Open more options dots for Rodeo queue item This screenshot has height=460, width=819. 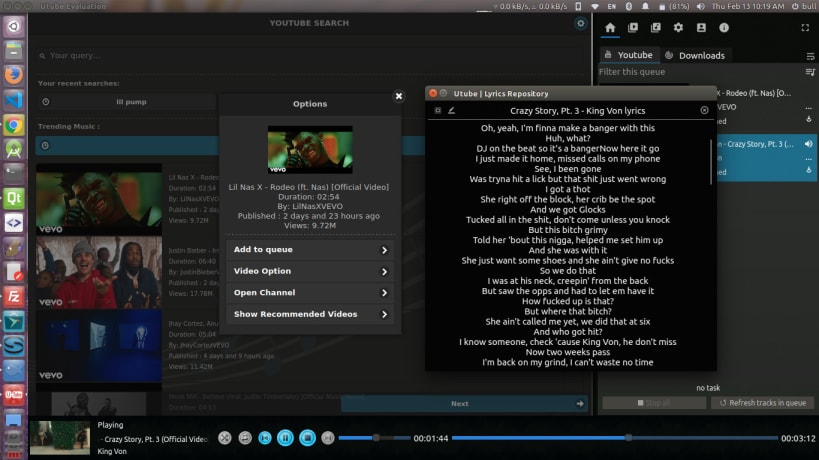(809, 108)
